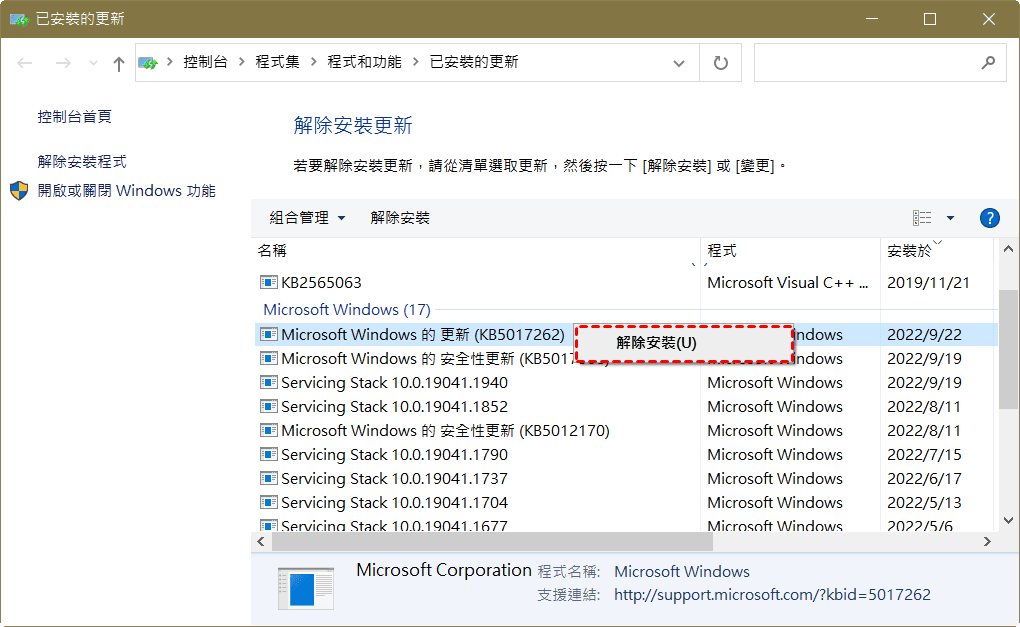The image size is (1020, 627).
Task: Click the 程式集 breadcrumb
Action: pyautogui.click(x=278, y=62)
